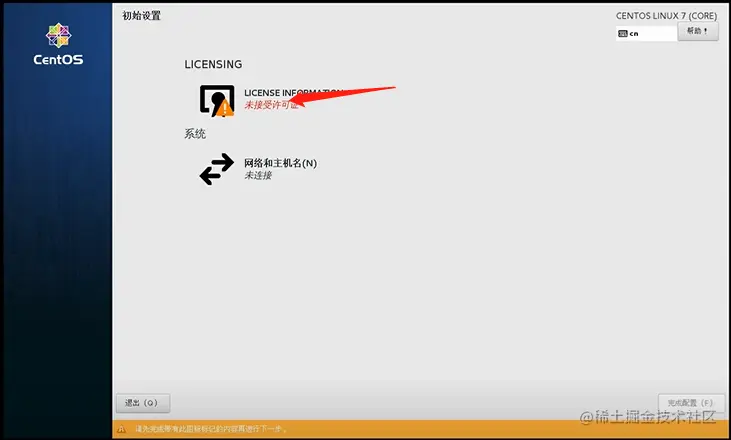Click the LICENSING section heading
This screenshot has height=440, width=731.
pyautogui.click(x=213, y=64)
